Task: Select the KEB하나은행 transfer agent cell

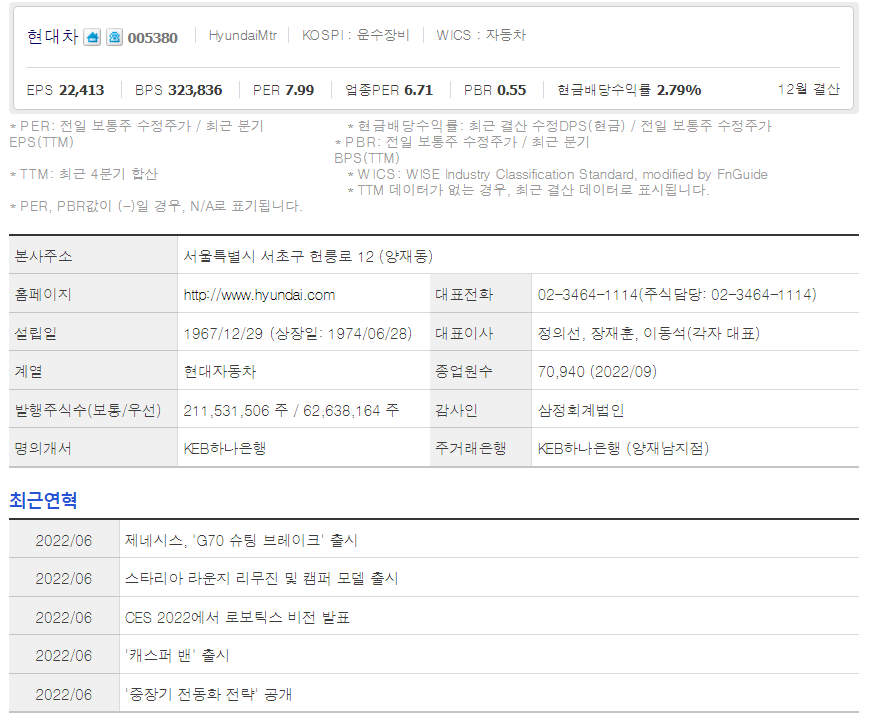Action: pos(303,448)
